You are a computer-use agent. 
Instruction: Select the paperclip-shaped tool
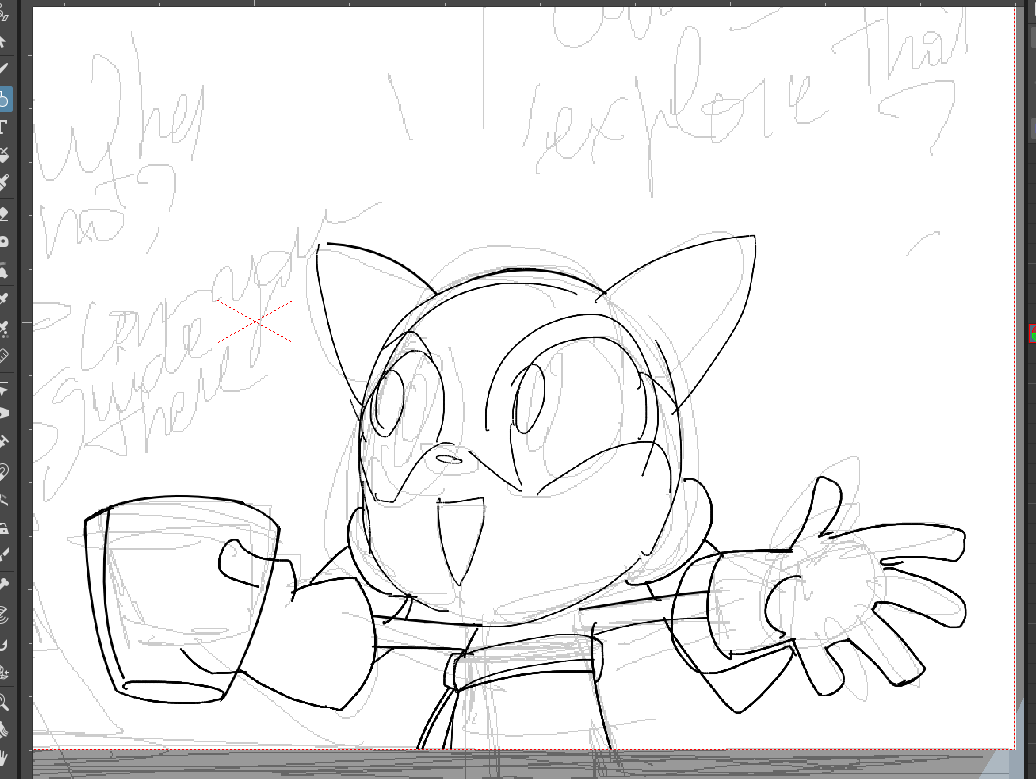pyautogui.click(x=4, y=472)
